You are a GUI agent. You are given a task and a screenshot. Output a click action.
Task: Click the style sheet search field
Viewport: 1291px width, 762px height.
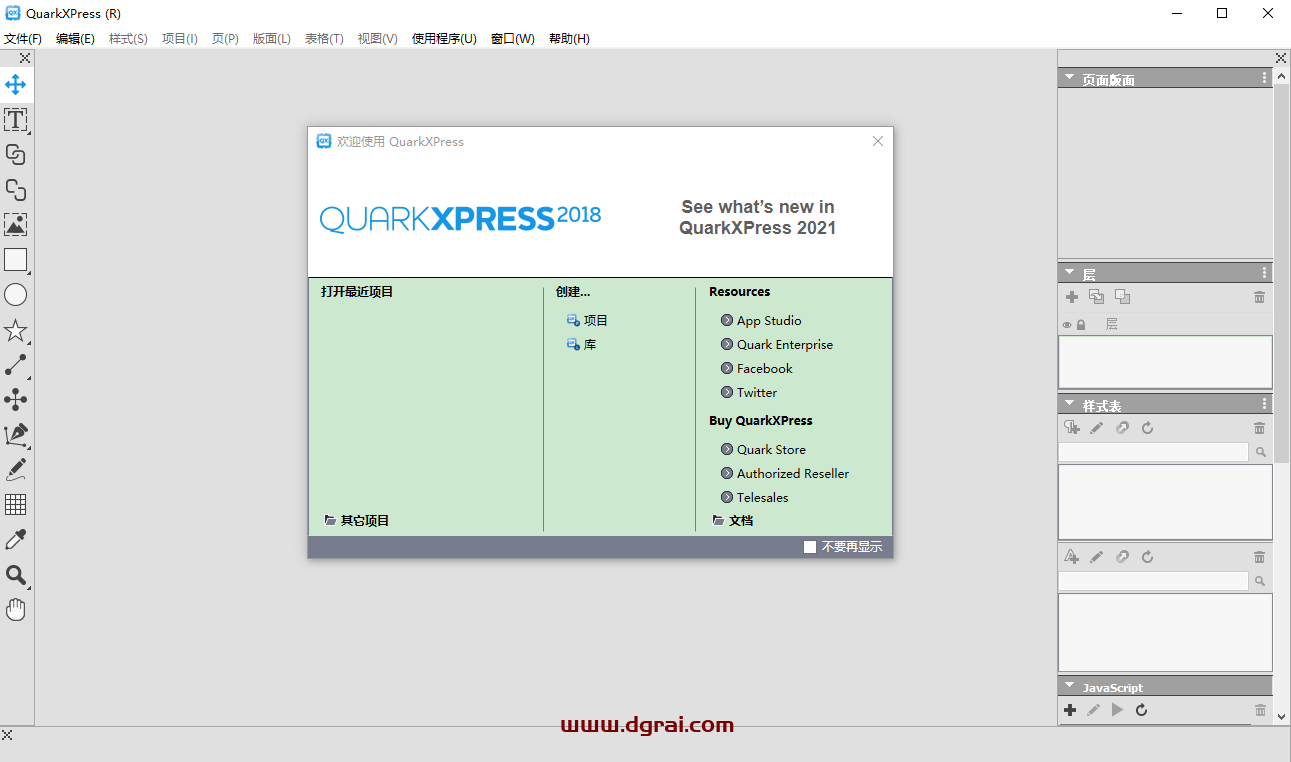pos(1150,451)
